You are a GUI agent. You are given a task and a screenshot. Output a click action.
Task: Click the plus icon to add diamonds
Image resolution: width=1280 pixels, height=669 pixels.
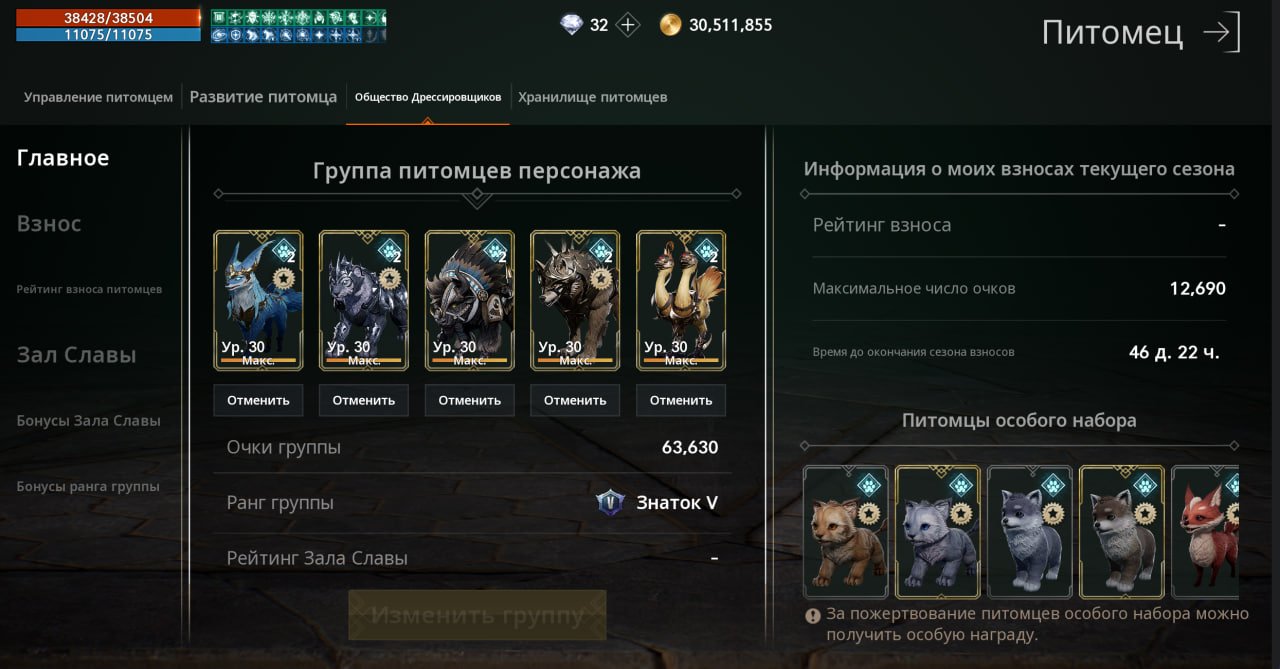[x=628, y=25]
